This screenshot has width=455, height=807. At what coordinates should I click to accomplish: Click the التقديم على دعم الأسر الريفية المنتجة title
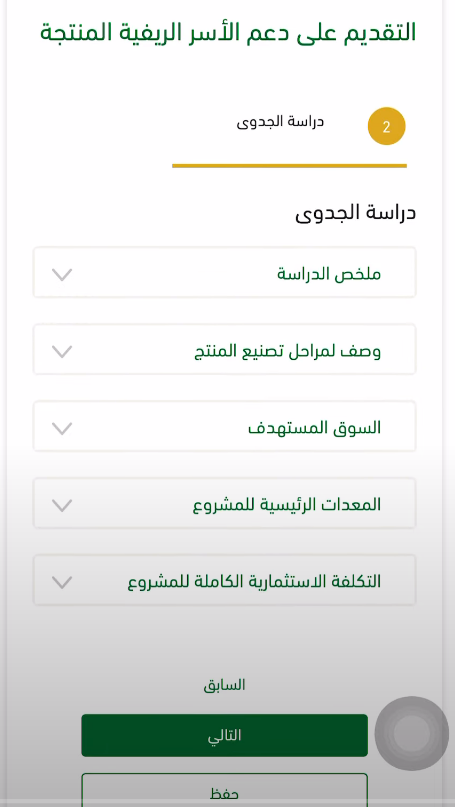(x=228, y=32)
